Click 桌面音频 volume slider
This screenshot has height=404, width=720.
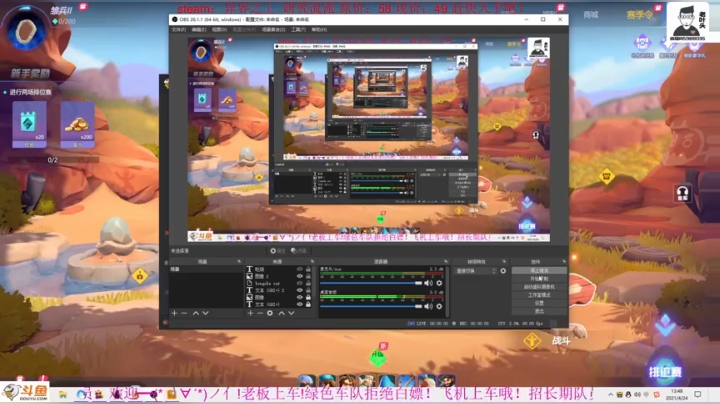coord(371,306)
